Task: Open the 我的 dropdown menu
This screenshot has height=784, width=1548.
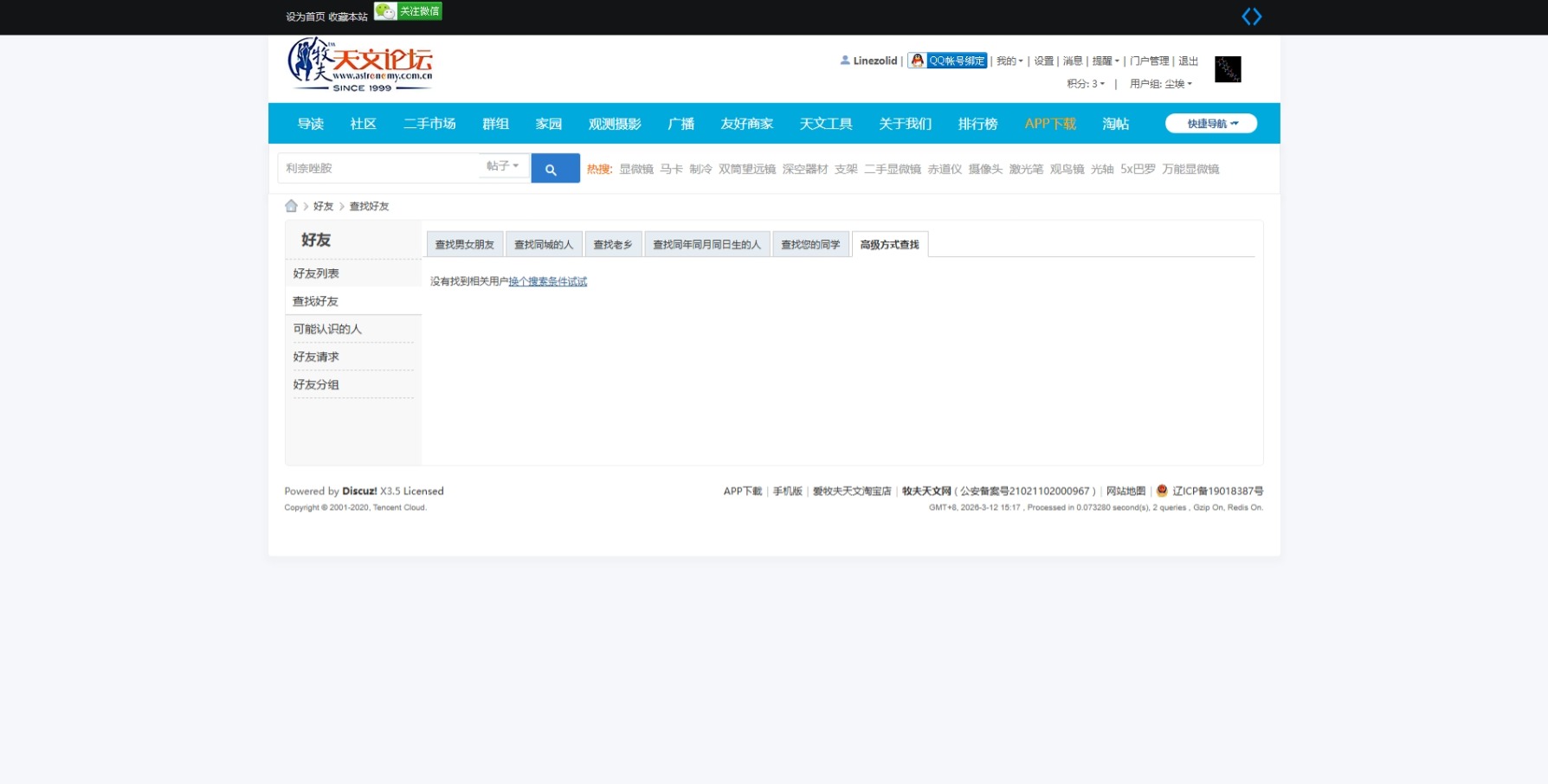Action: tap(1007, 61)
